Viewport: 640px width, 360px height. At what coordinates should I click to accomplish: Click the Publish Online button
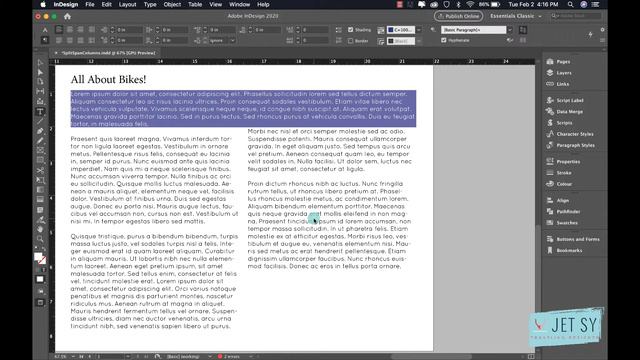458,16
